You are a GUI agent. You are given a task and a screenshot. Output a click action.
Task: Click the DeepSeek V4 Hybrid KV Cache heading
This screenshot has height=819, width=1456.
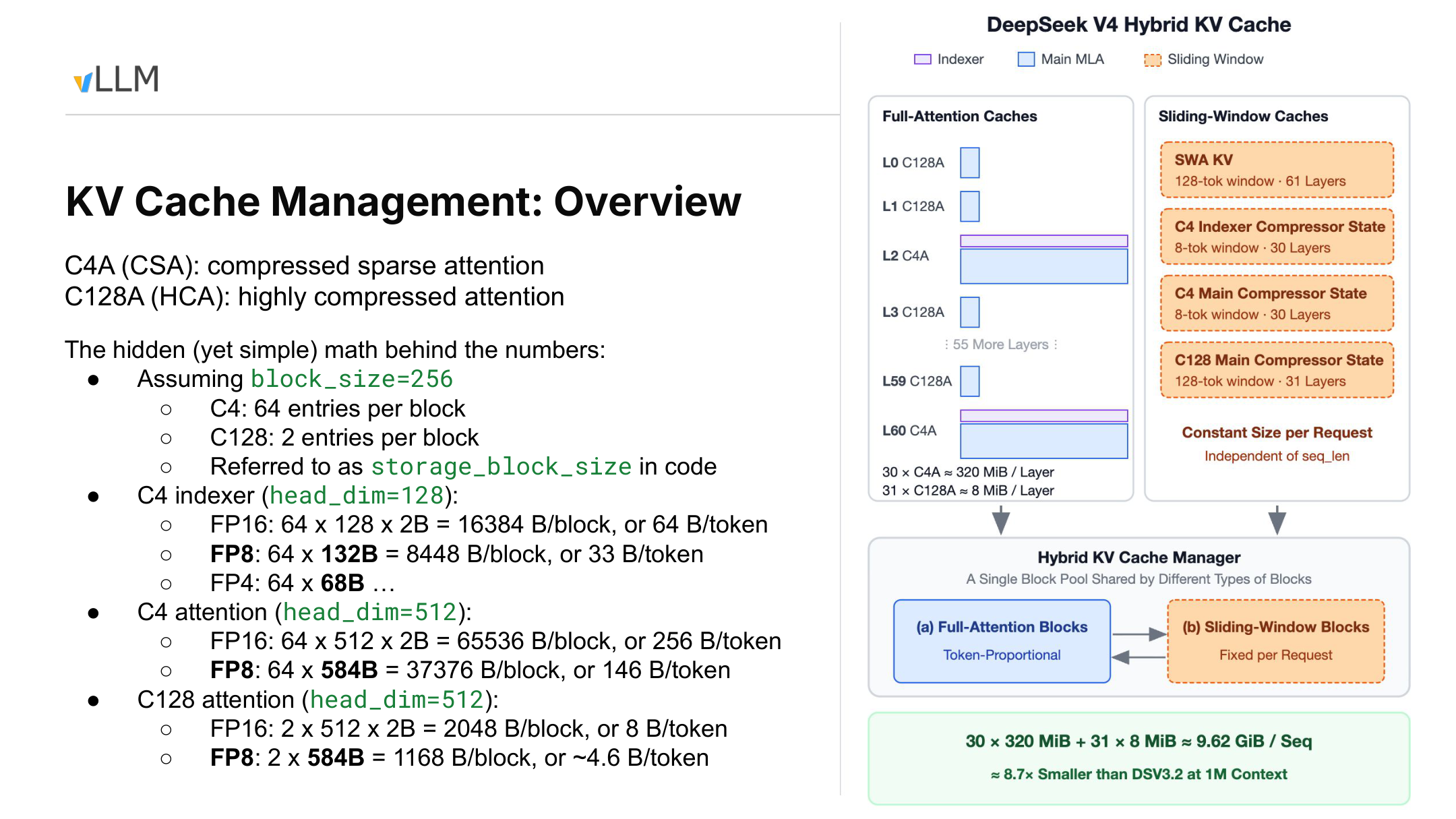point(1139,25)
